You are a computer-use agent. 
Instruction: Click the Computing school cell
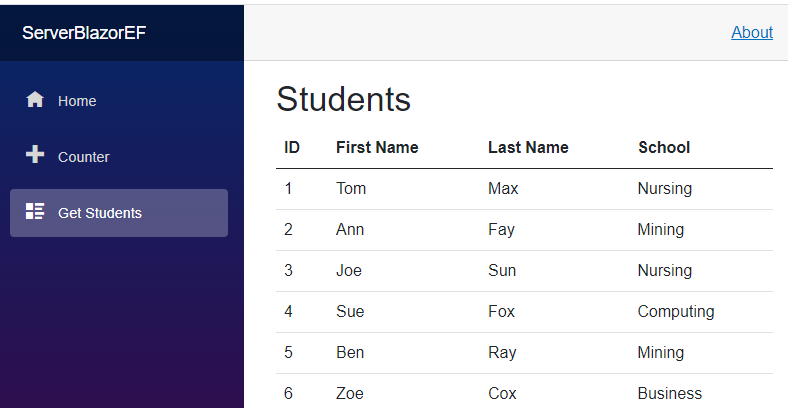pyautogui.click(x=676, y=312)
